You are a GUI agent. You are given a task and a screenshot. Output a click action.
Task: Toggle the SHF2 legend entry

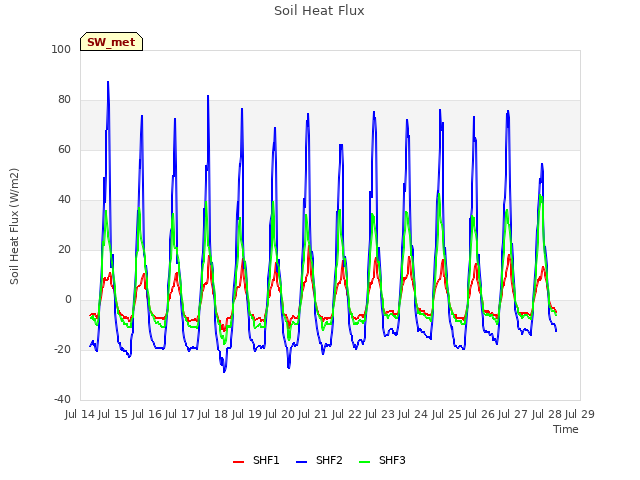319,460
